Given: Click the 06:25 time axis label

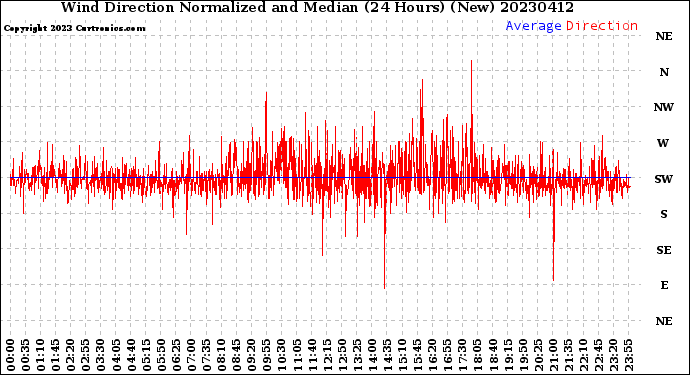Looking at the screenshot, I should (x=176, y=355).
